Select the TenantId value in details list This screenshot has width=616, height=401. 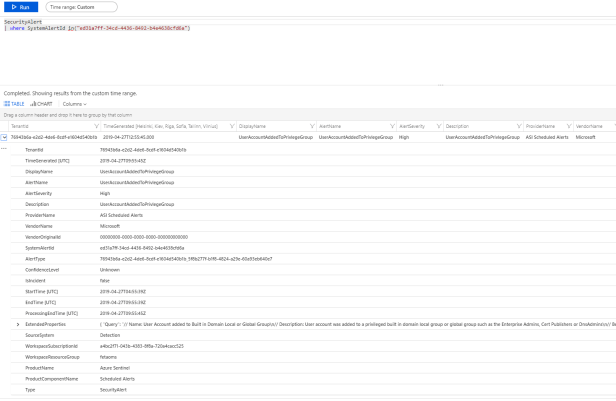coord(143,150)
